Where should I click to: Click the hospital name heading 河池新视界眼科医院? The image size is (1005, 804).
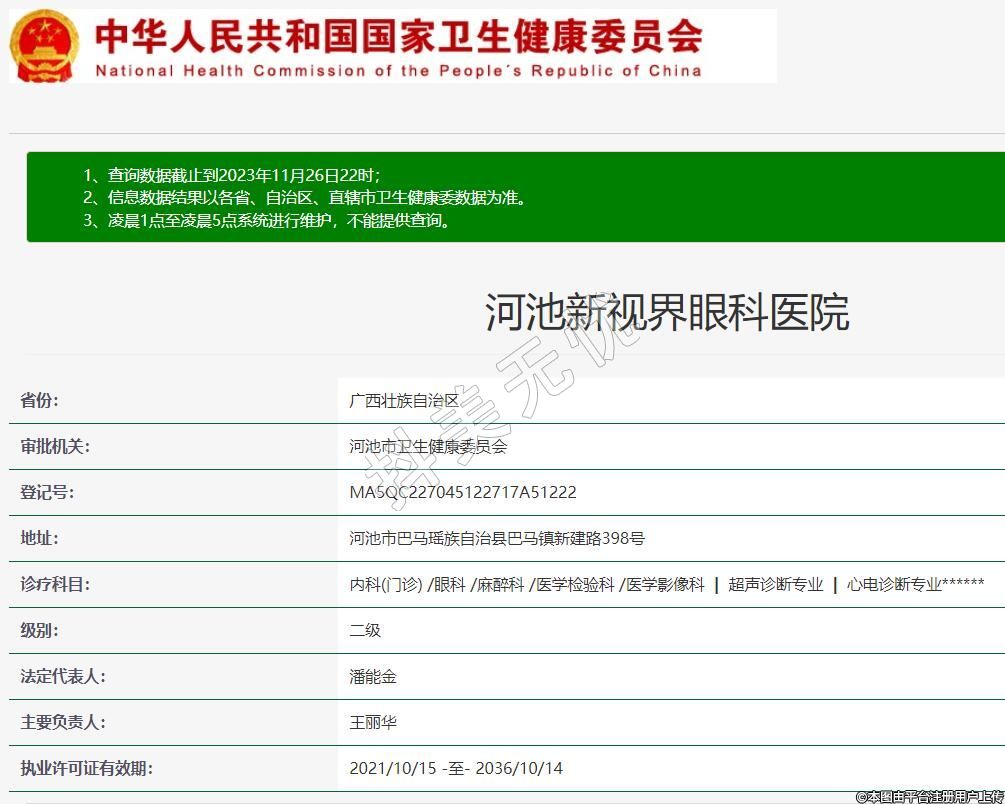coord(667,312)
